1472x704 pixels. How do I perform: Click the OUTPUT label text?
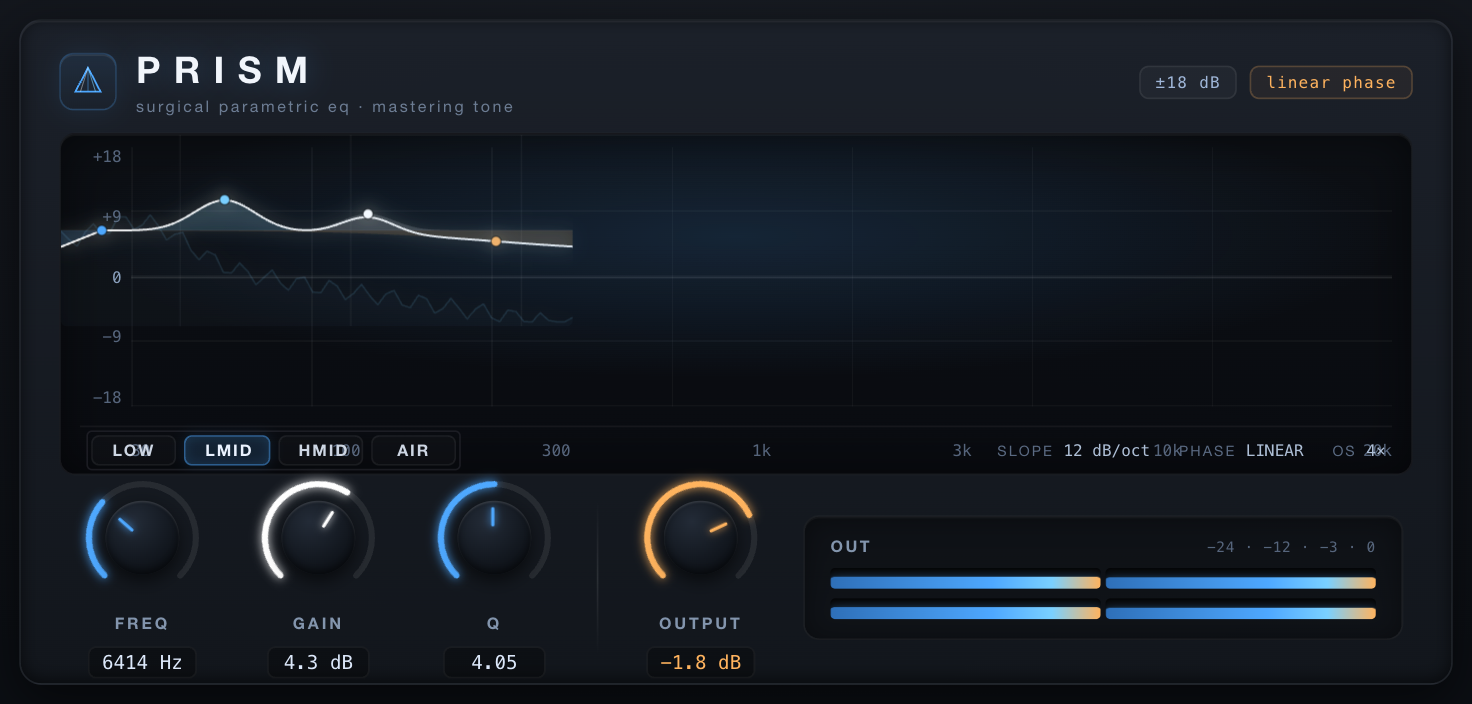[700, 623]
